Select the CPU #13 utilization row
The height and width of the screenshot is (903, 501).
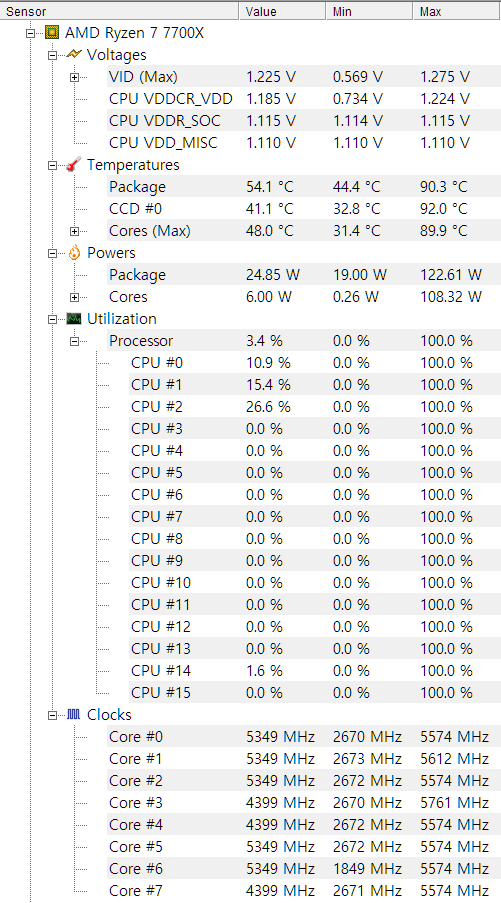314,648
